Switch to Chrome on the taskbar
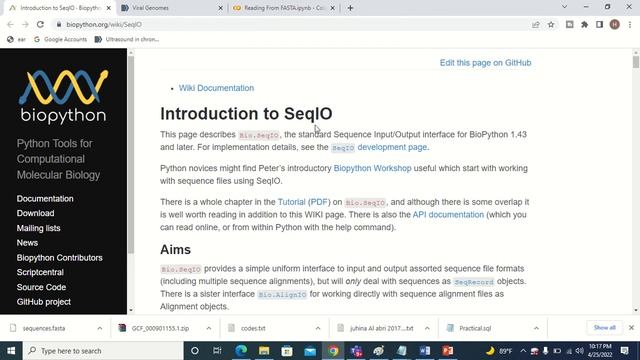 click(333, 351)
